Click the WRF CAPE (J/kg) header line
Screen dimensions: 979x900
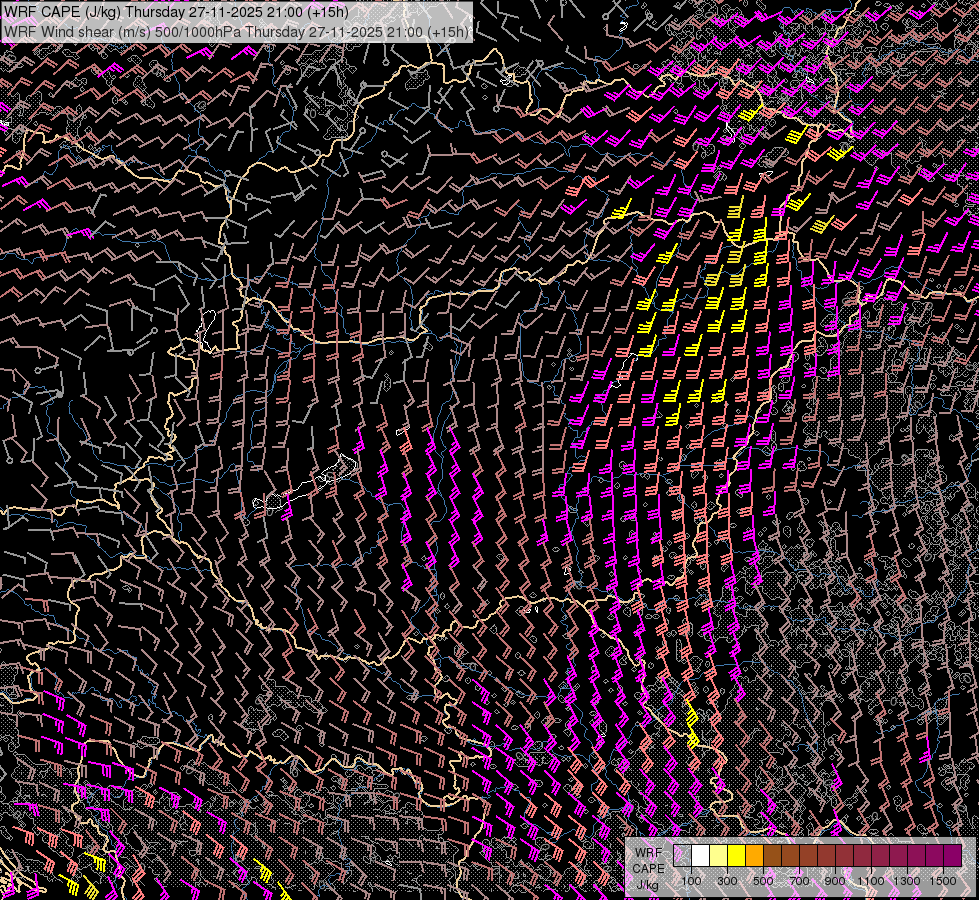pos(177,12)
